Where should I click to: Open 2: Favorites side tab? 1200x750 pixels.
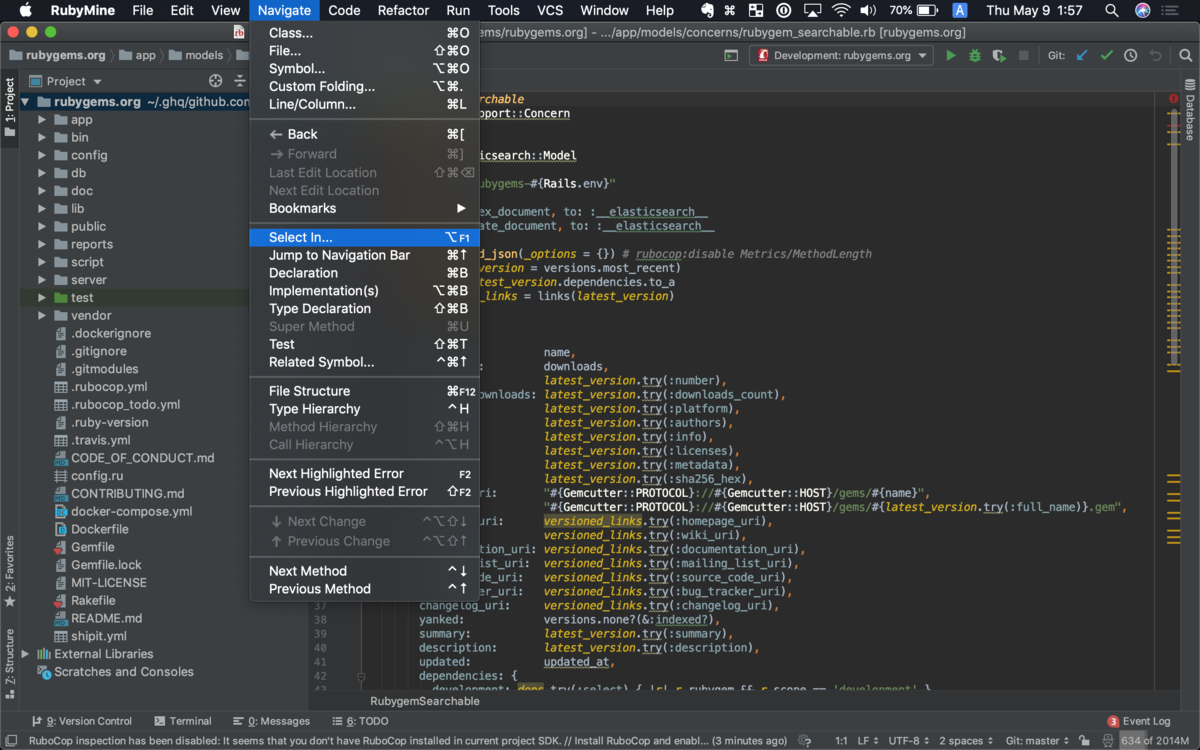tap(10, 570)
